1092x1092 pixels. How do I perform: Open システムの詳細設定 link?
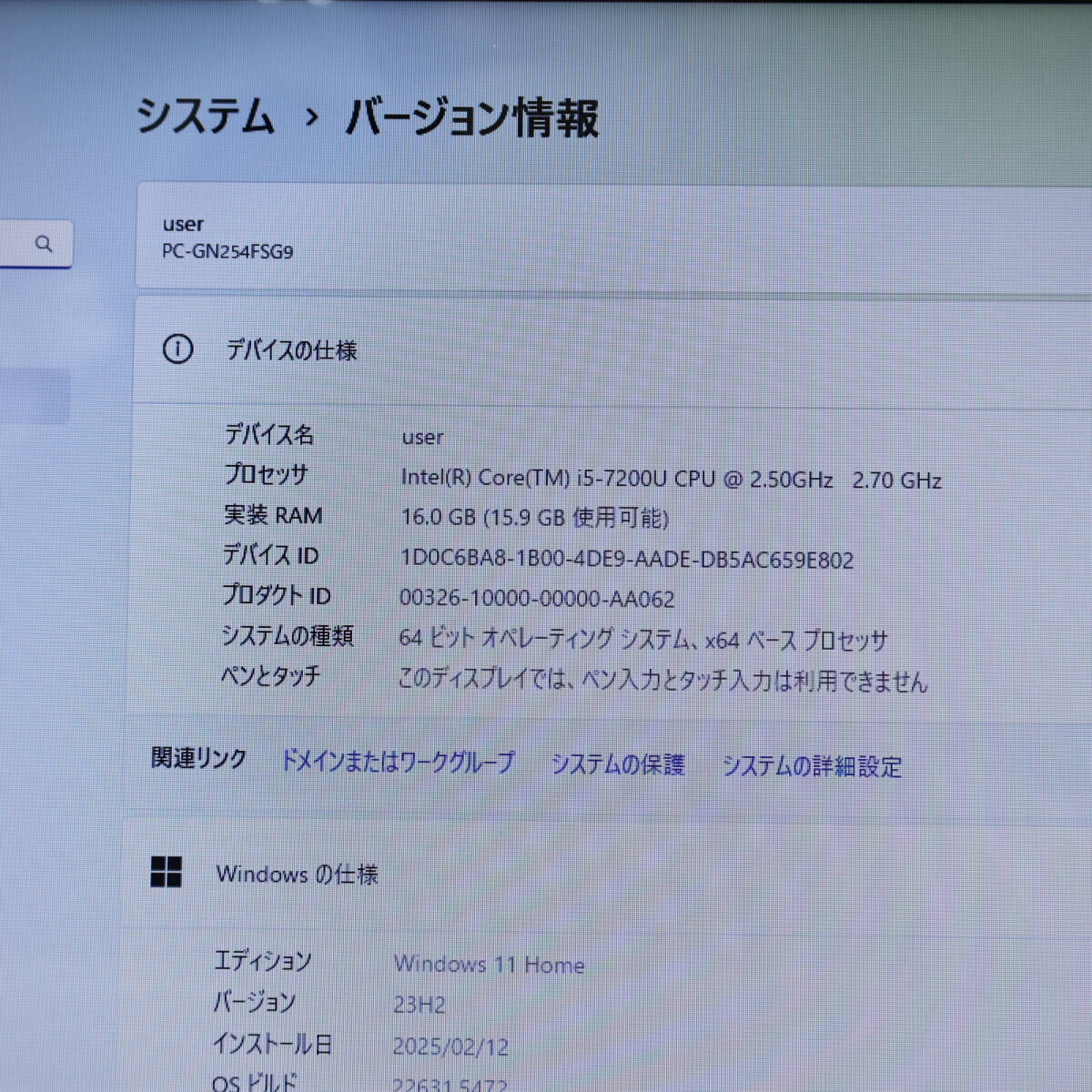coord(812,766)
